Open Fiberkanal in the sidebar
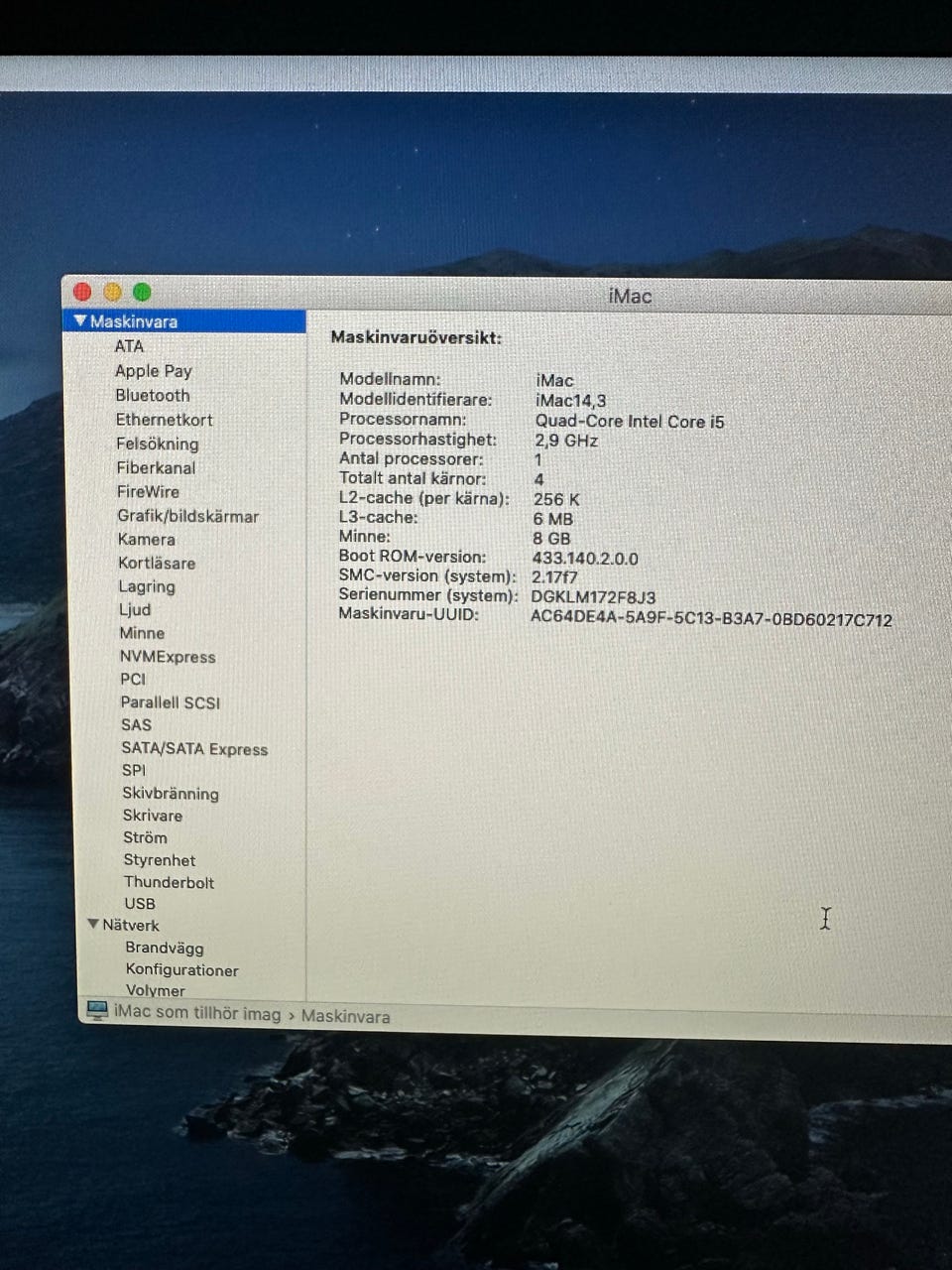Image resolution: width=952 pixels, height=1270 pixels. click(156, 467)
